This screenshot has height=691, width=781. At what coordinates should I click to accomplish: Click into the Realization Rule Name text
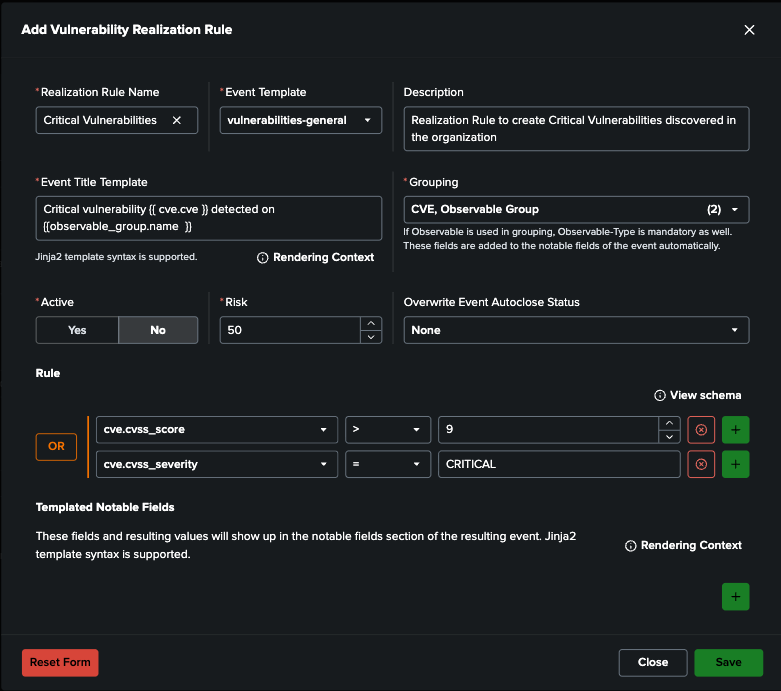(x=100, y=120)
